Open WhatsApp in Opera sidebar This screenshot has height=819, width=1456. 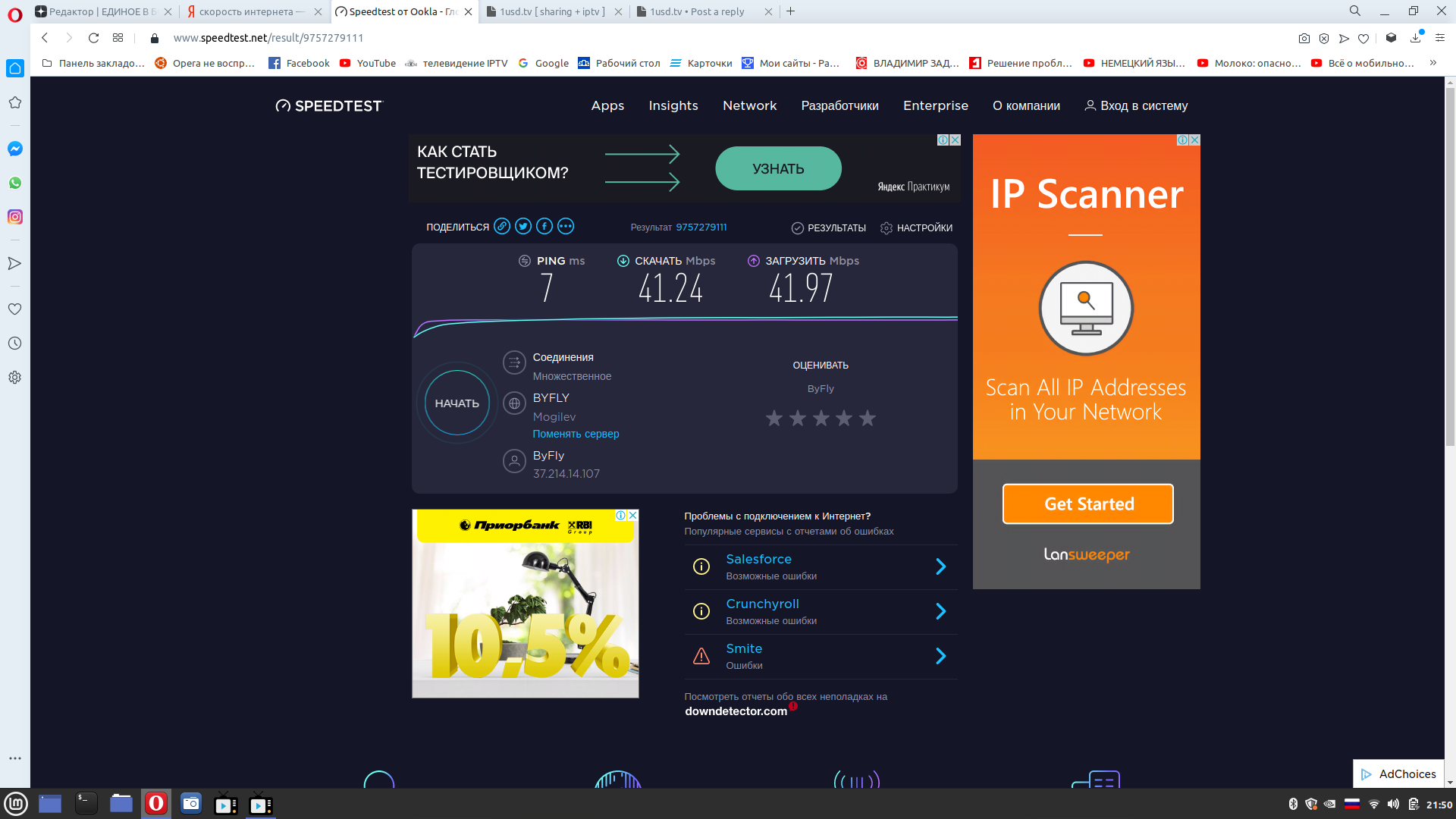click(x=14, y=183)
